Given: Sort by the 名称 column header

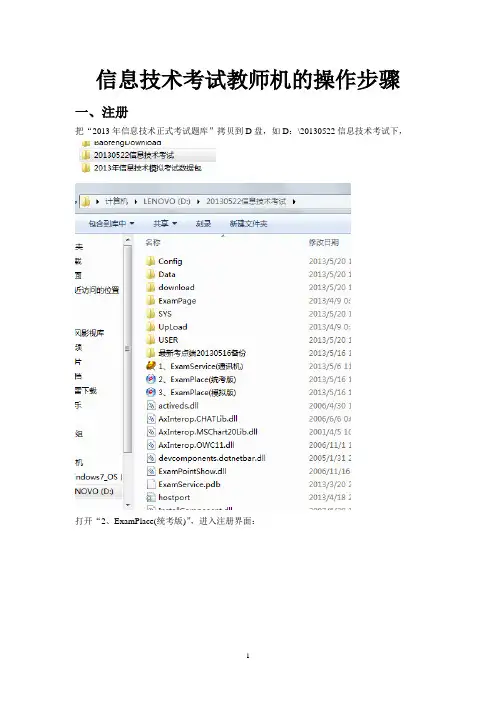Looking at the screenshot, I should [153, 243].
